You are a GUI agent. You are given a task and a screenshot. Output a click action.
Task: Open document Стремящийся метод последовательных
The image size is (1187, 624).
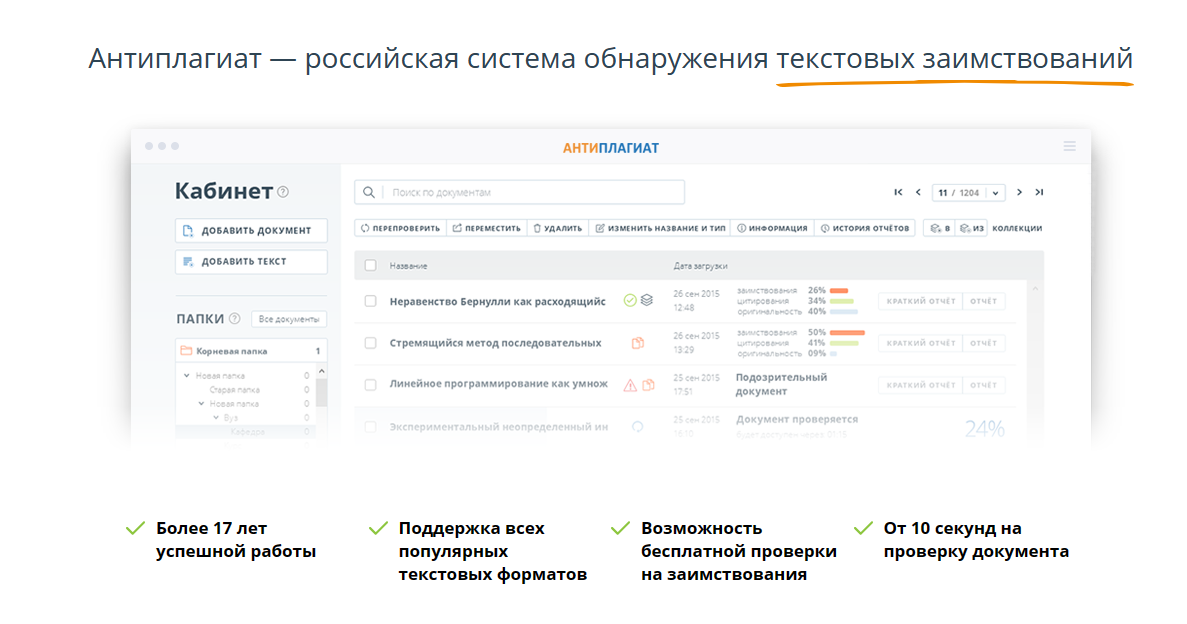[x=495, y=343]
